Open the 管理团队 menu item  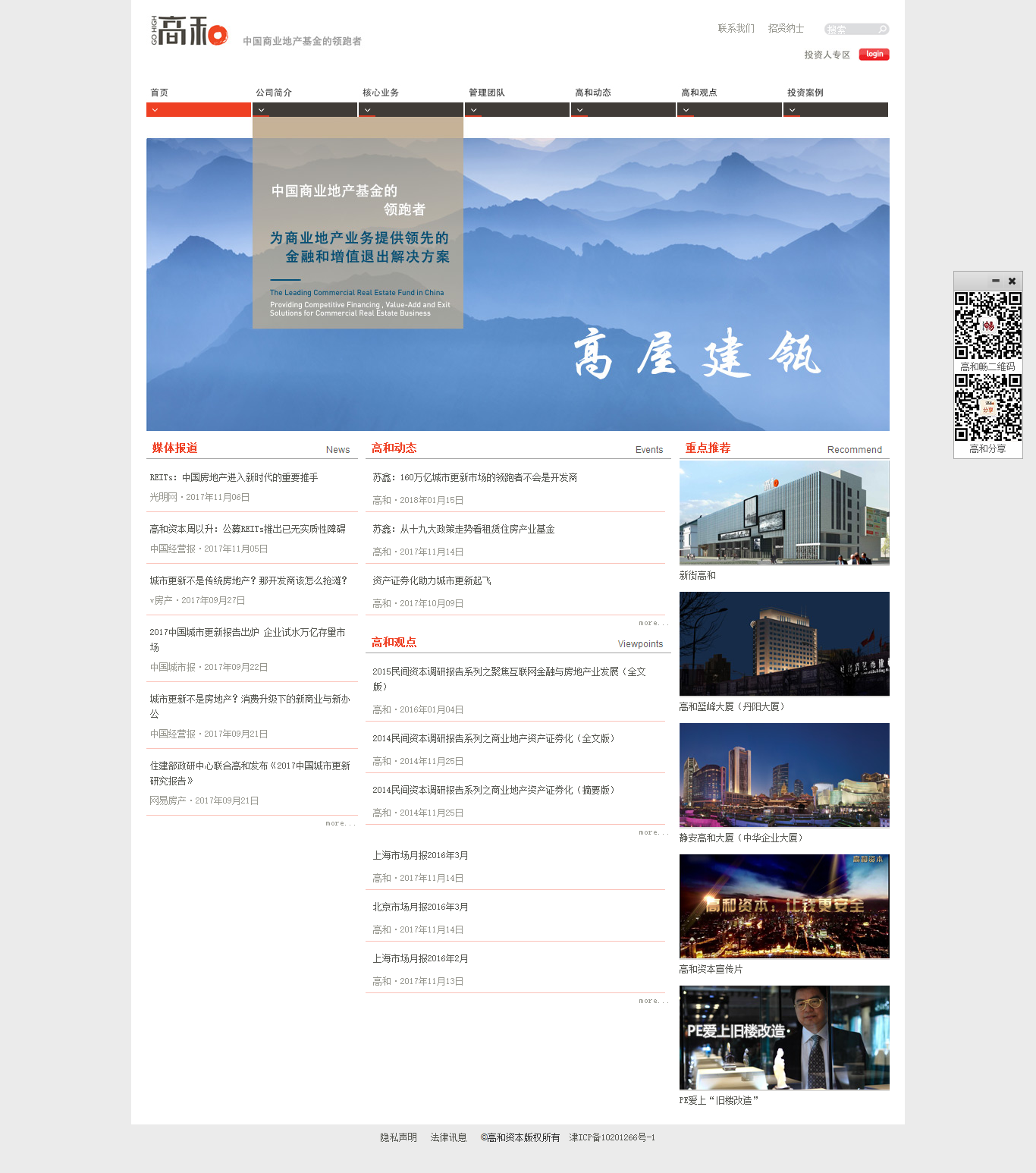(x=487, y=93)
